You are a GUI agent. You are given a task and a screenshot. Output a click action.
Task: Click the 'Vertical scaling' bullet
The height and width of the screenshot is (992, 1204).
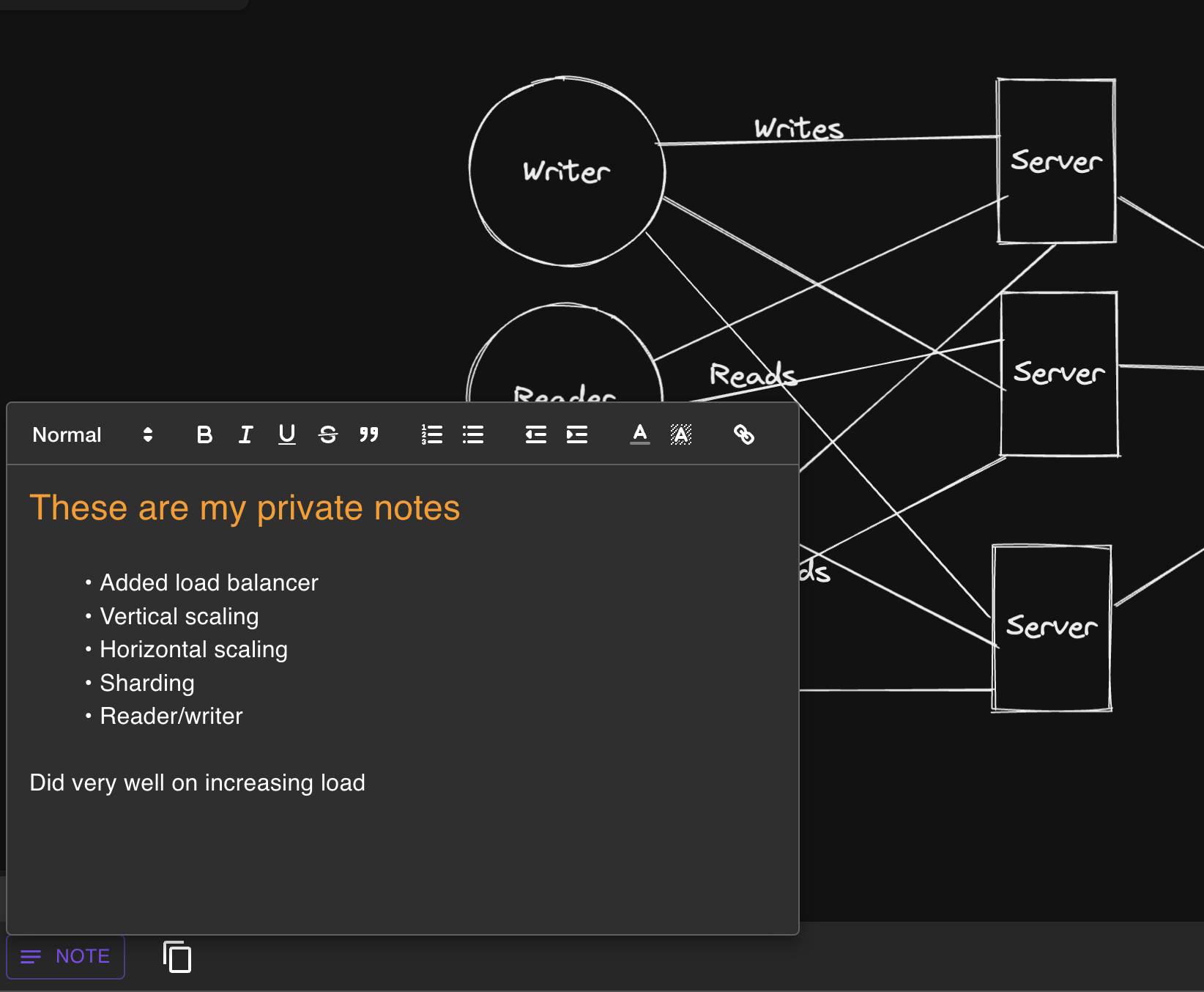[179, 616]
